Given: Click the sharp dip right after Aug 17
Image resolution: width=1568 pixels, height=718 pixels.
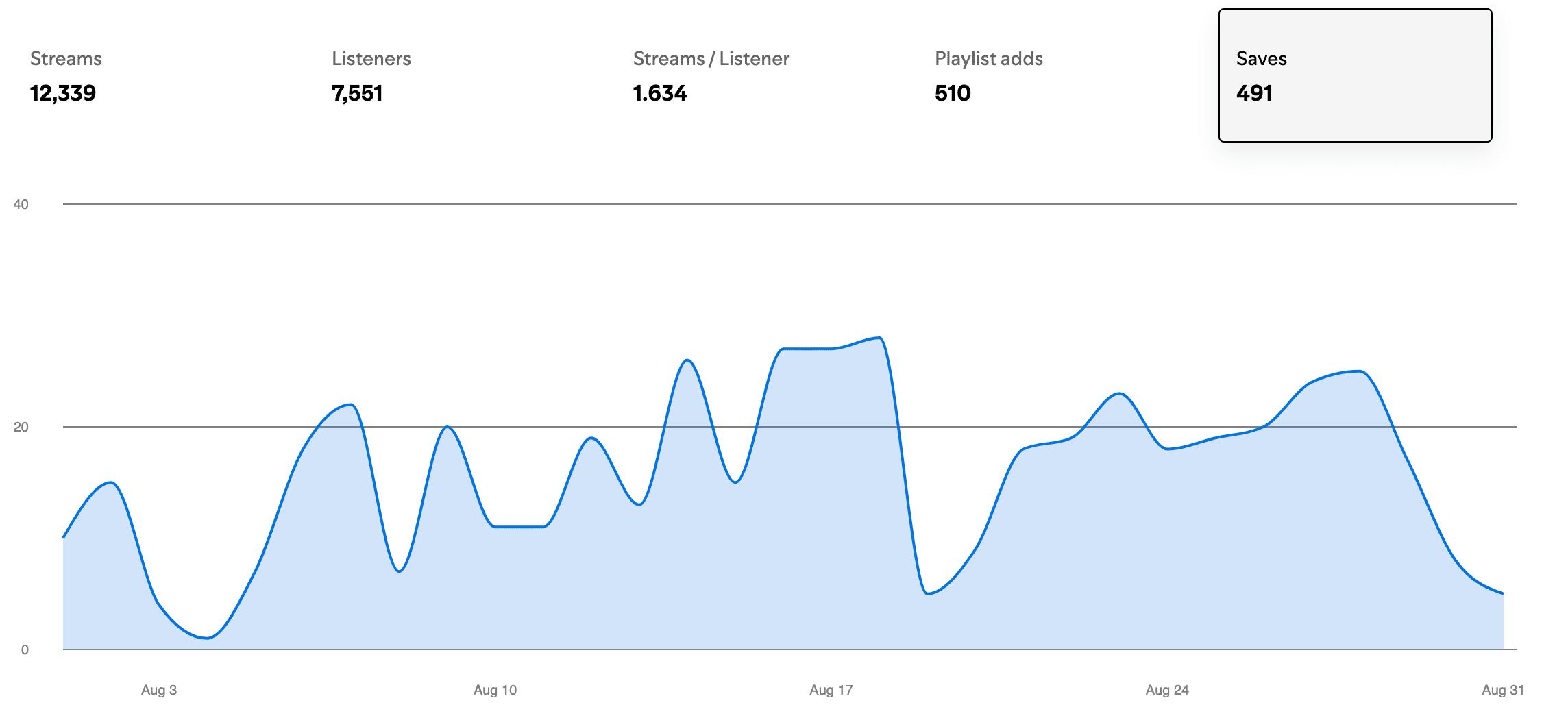Looking at the screenshot, I should (x=927, y=593).
